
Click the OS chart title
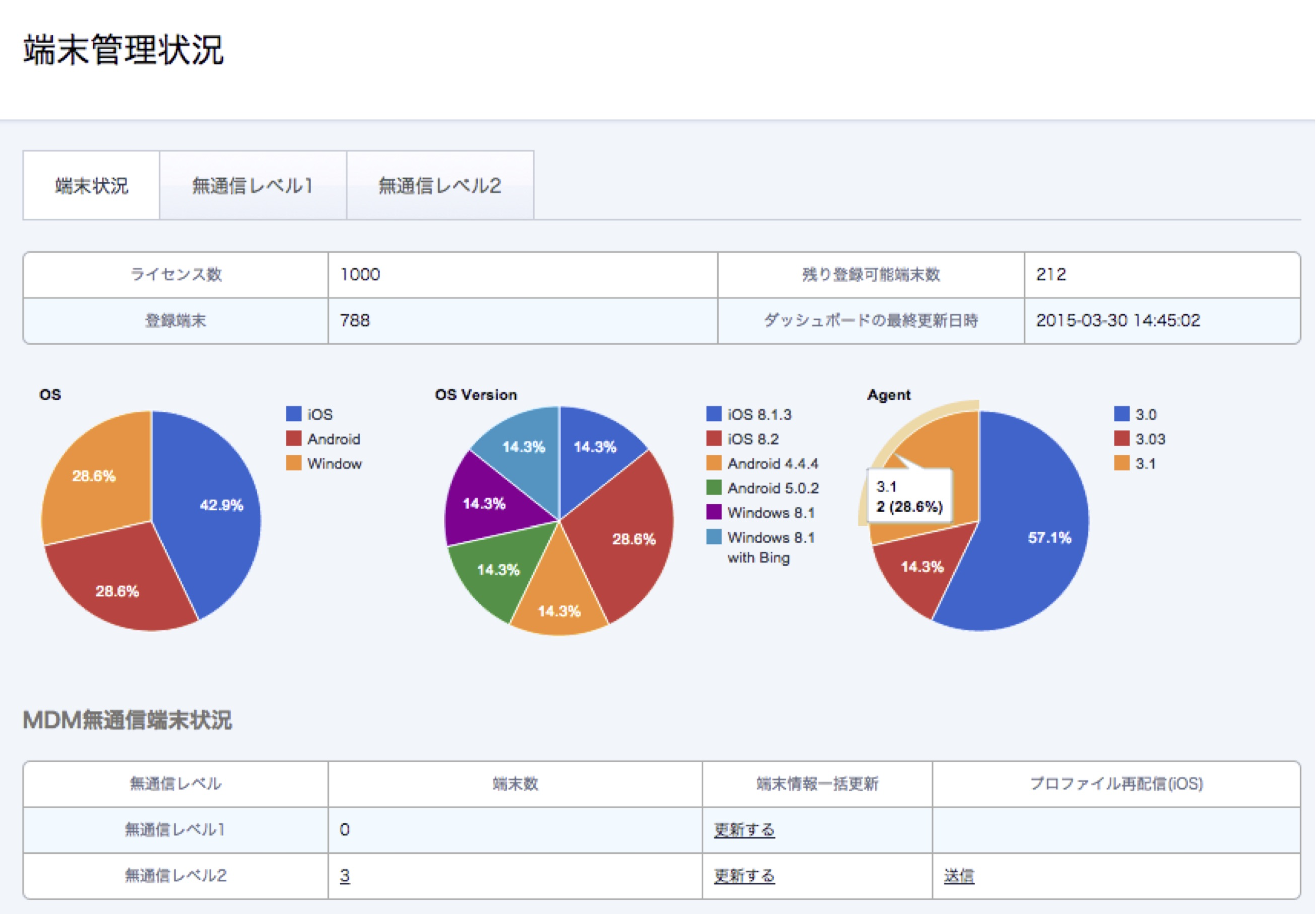click(50, 395)
